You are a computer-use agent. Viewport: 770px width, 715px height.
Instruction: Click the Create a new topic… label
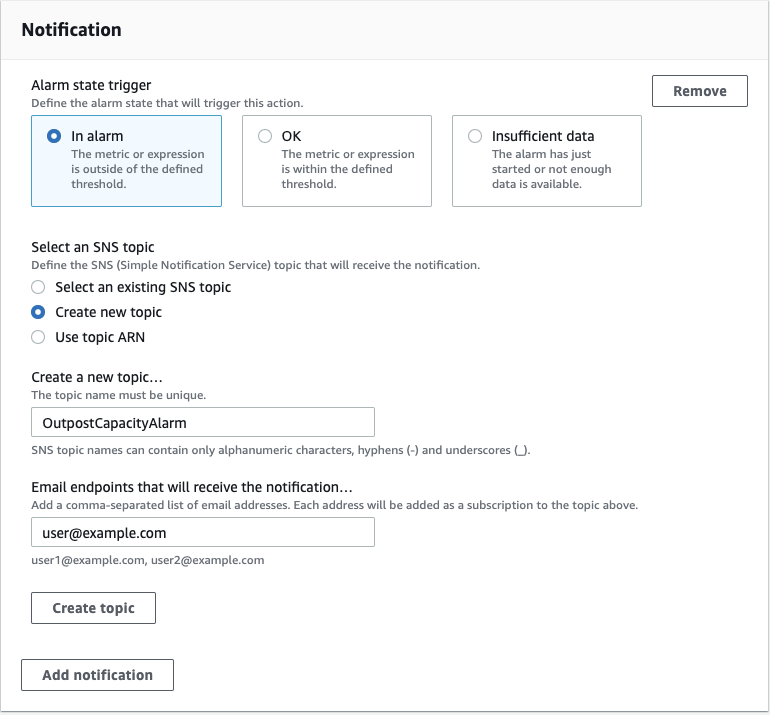click(x=96, y=377)
